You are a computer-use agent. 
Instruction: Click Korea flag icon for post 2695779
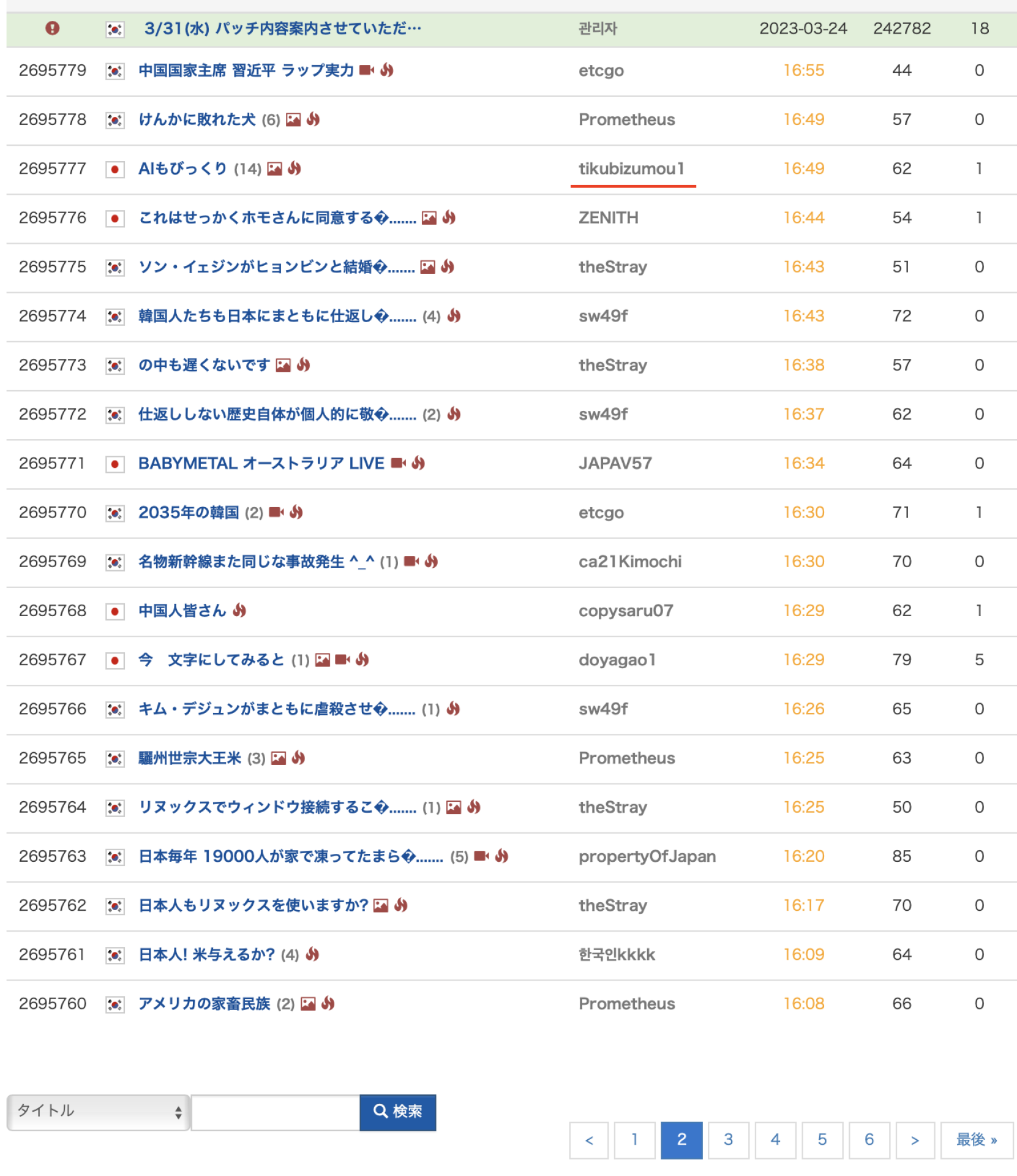(114, 71)
